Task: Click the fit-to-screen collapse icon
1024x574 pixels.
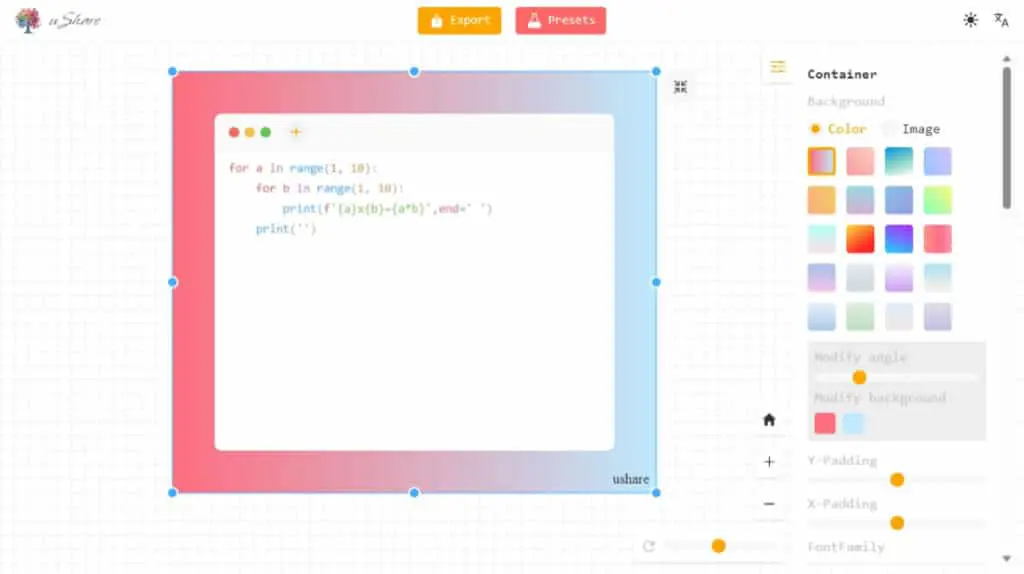Action: [680, 87]
